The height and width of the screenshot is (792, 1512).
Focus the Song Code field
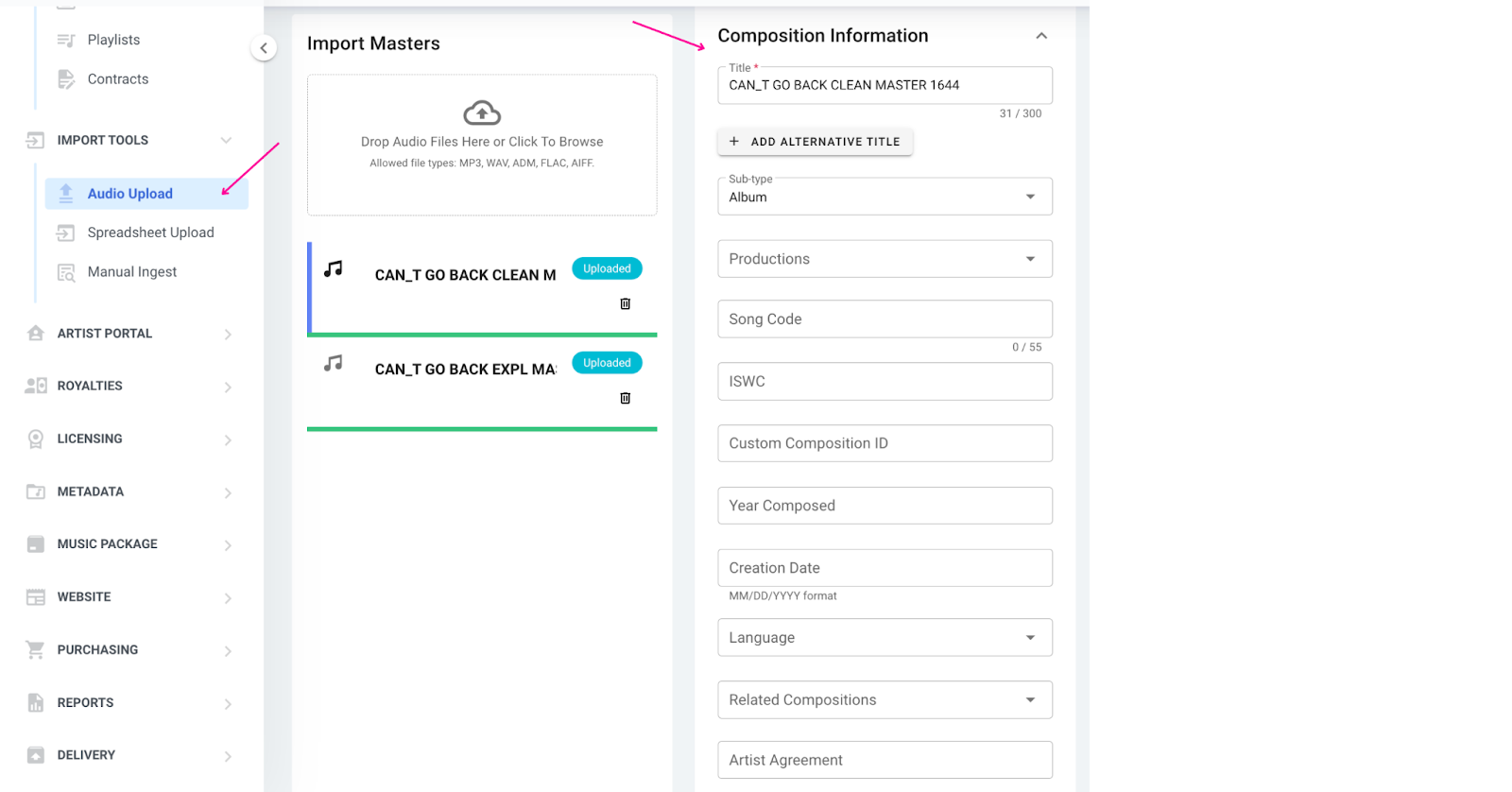click(885, 319)
